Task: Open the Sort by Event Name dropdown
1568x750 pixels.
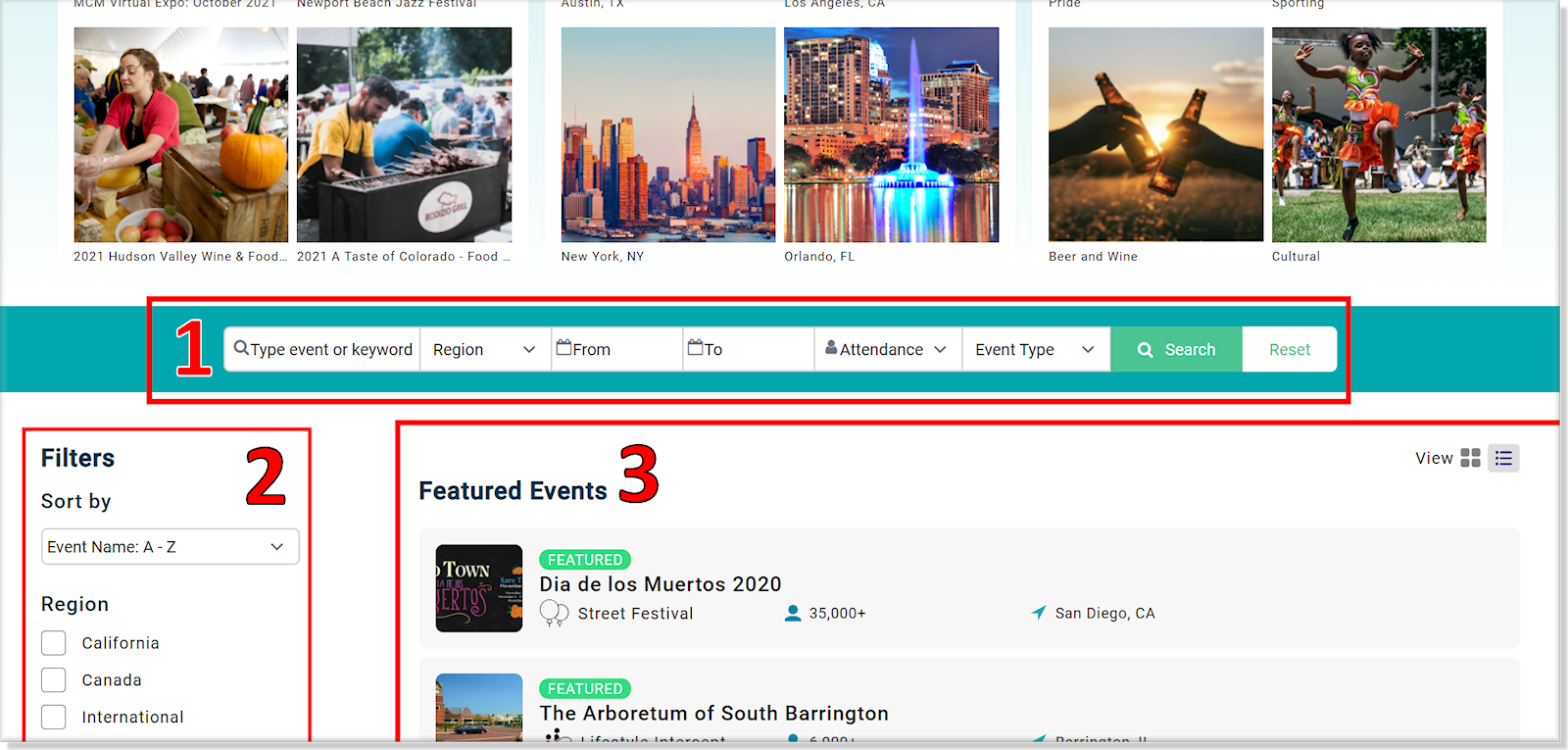Action: tap(170, 547)
